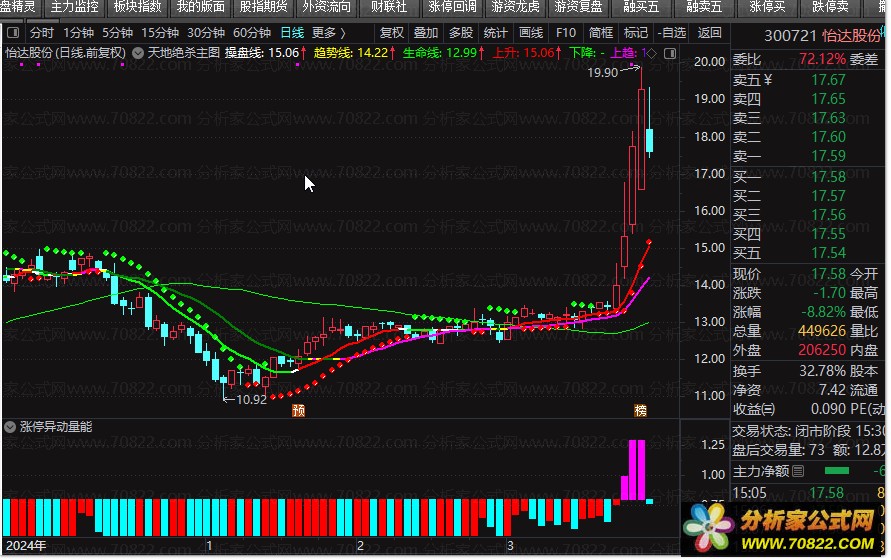Click the 外盘 value 206250
This screenshot has width=891, height=560.
coord(822,350)
